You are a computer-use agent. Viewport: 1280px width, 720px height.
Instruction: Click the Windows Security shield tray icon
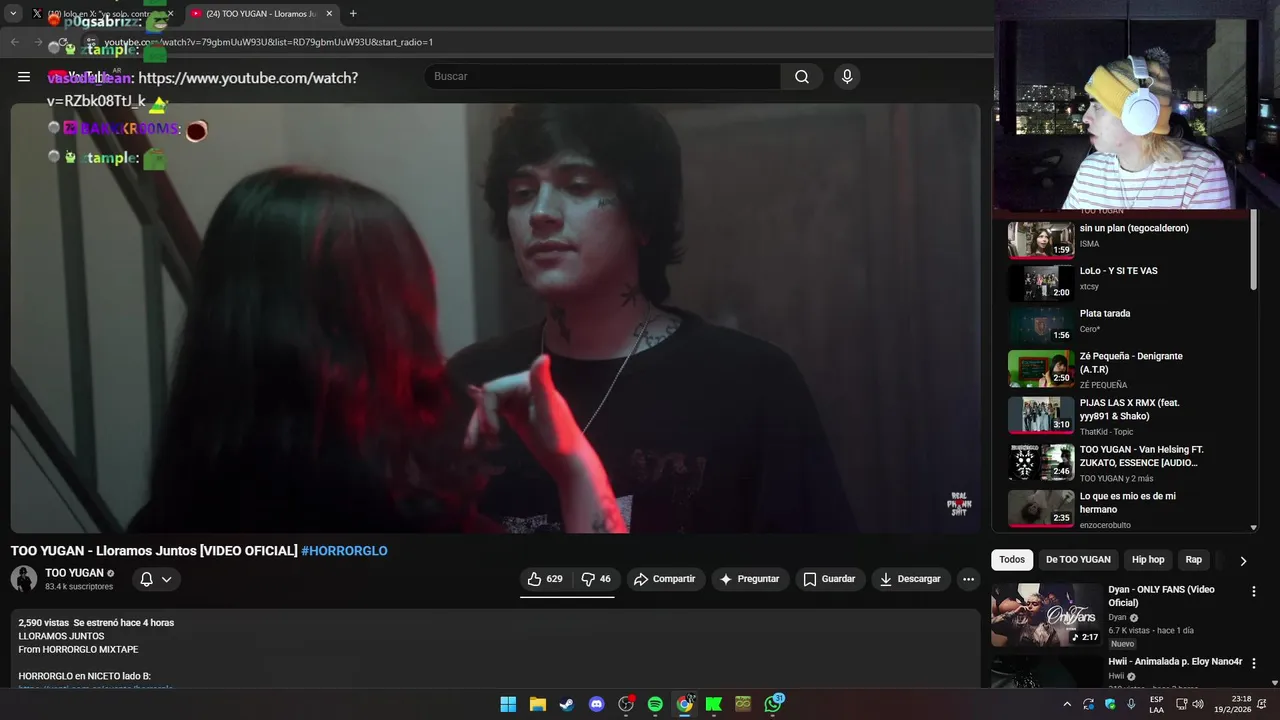pyautogui.click(x=1110, y=704)
